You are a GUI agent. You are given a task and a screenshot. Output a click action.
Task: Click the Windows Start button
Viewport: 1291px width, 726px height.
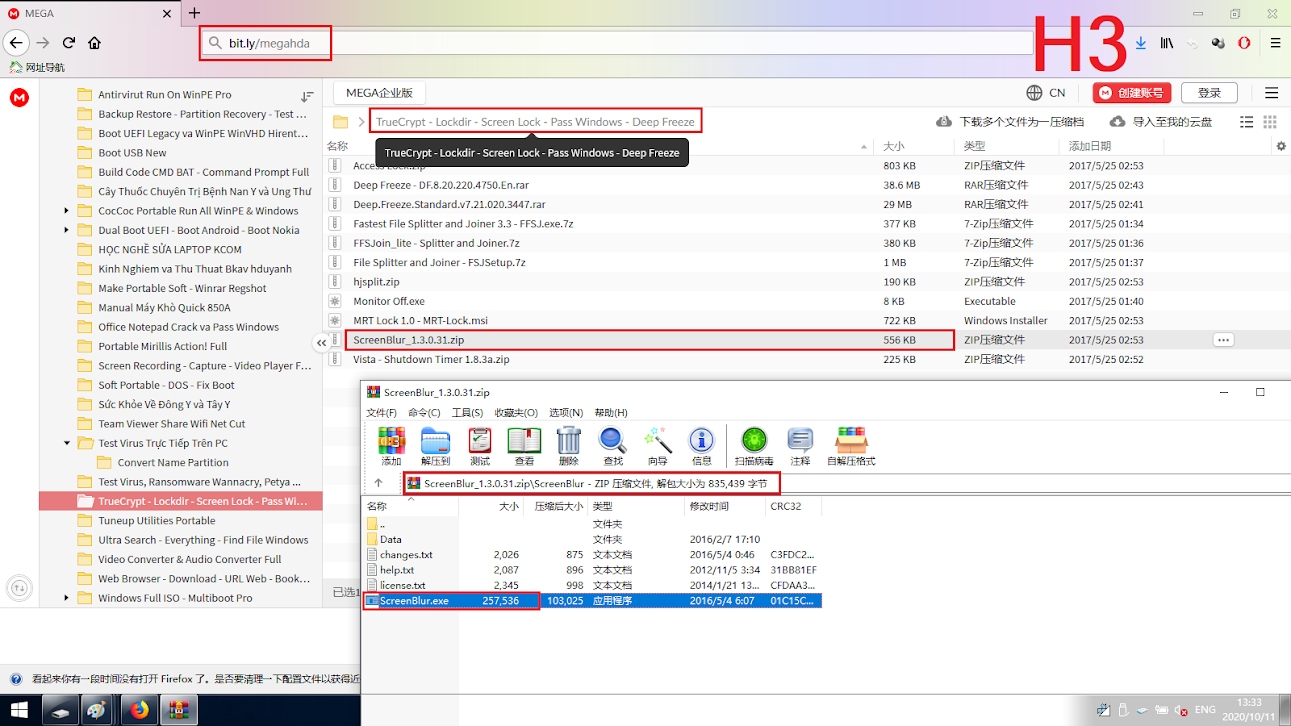click(x=20, y=710)
